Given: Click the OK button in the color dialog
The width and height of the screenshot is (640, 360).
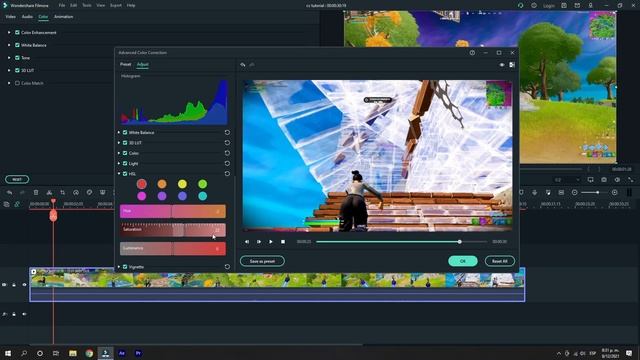Looking at the screenshot, I should tap(462, 261).
